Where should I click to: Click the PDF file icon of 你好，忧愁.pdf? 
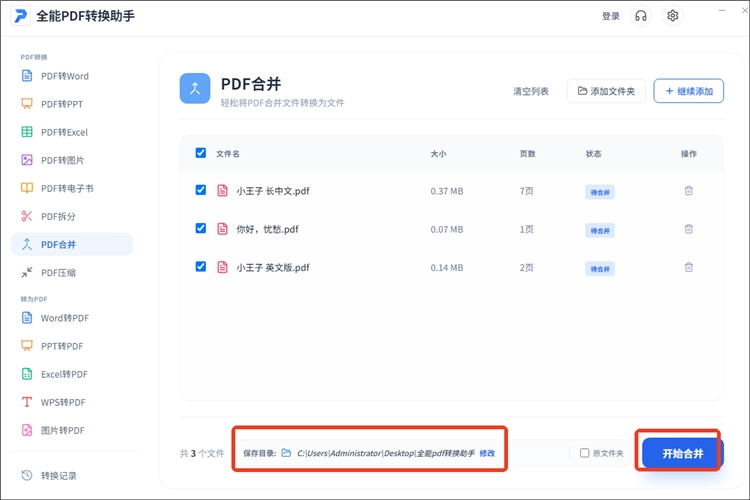[x=222, y=229]
